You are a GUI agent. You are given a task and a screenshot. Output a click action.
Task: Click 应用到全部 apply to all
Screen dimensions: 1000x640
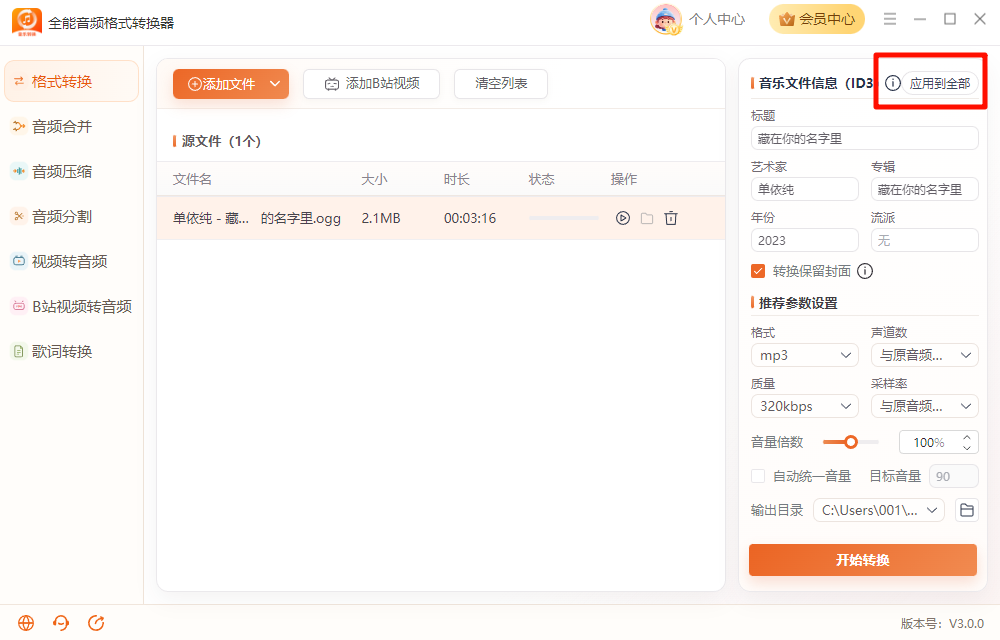939,84
